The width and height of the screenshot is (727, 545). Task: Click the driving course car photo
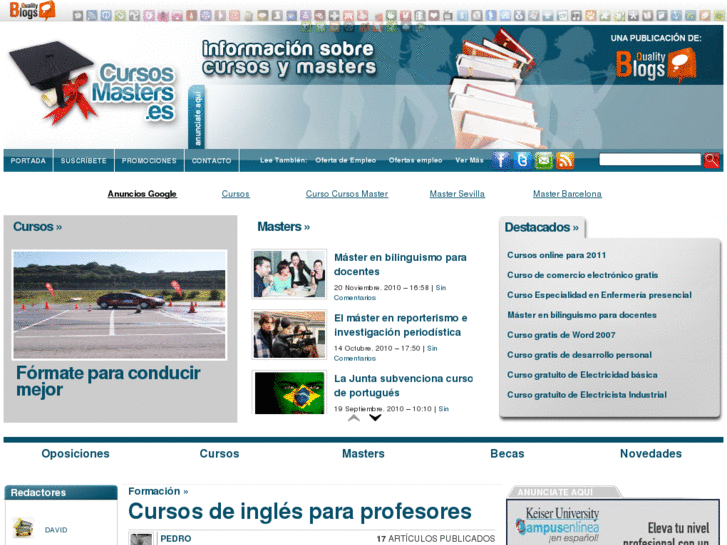pyautogui.click(x=120, y=305)
